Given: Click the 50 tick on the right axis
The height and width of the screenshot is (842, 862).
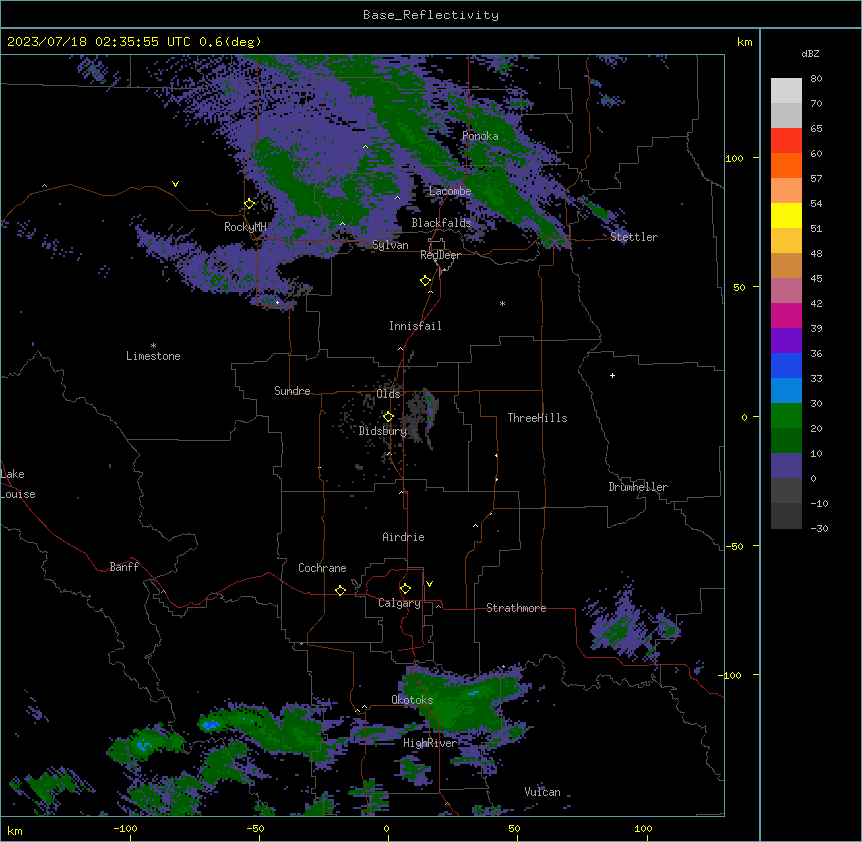Looking at the screenshot, I should 739,287.
